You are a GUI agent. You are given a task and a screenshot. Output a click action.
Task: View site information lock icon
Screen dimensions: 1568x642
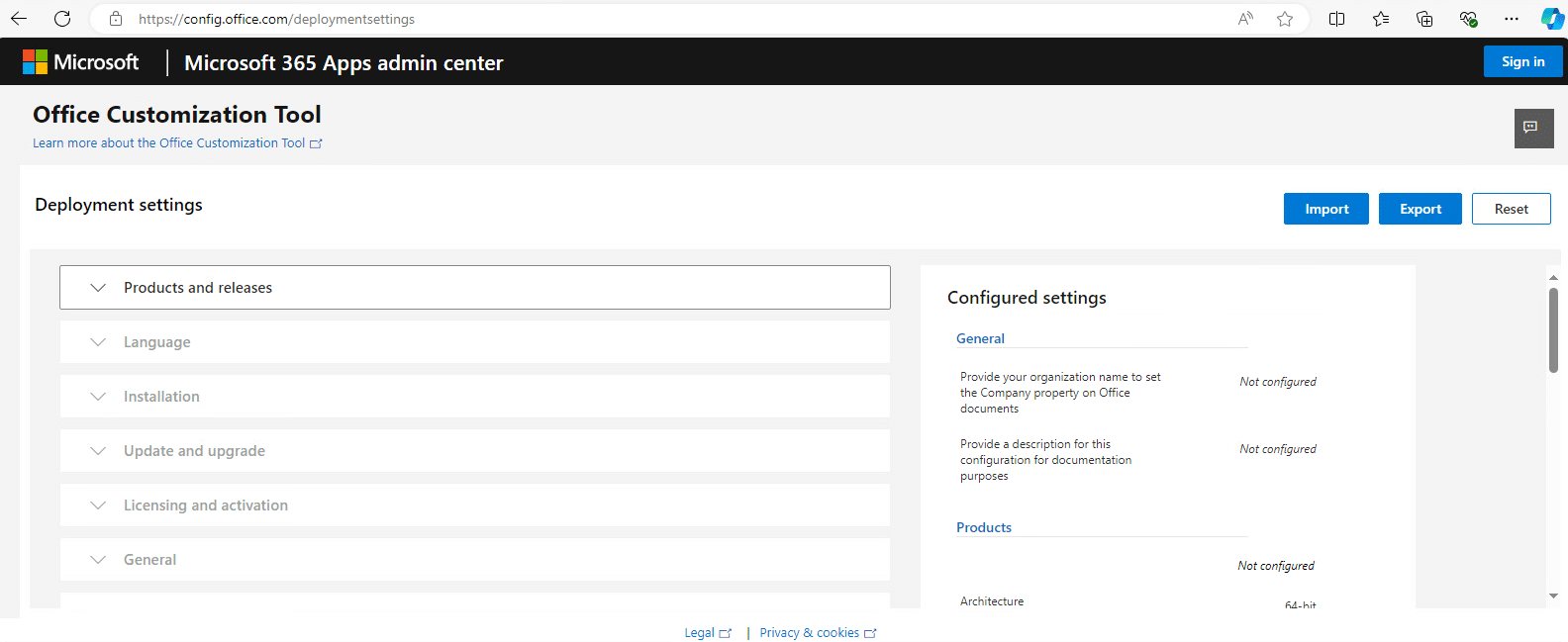tap(116, 19)
